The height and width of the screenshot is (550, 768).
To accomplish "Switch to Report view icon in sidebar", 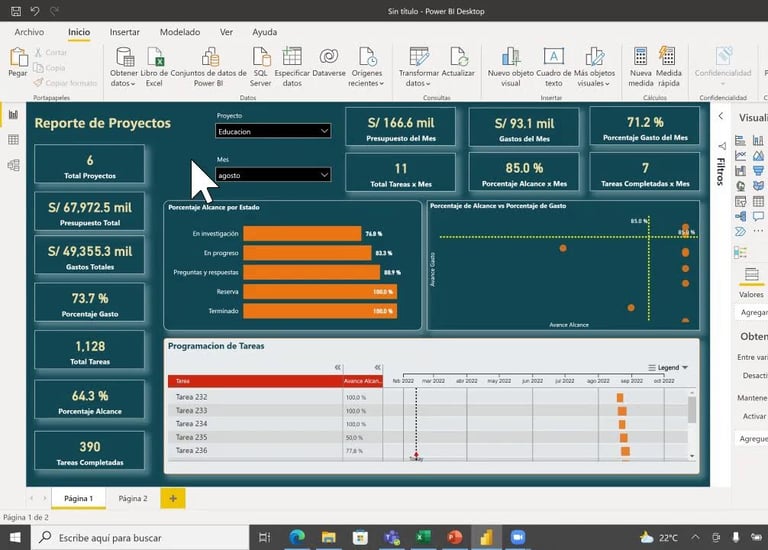I will tap(13, 115).
